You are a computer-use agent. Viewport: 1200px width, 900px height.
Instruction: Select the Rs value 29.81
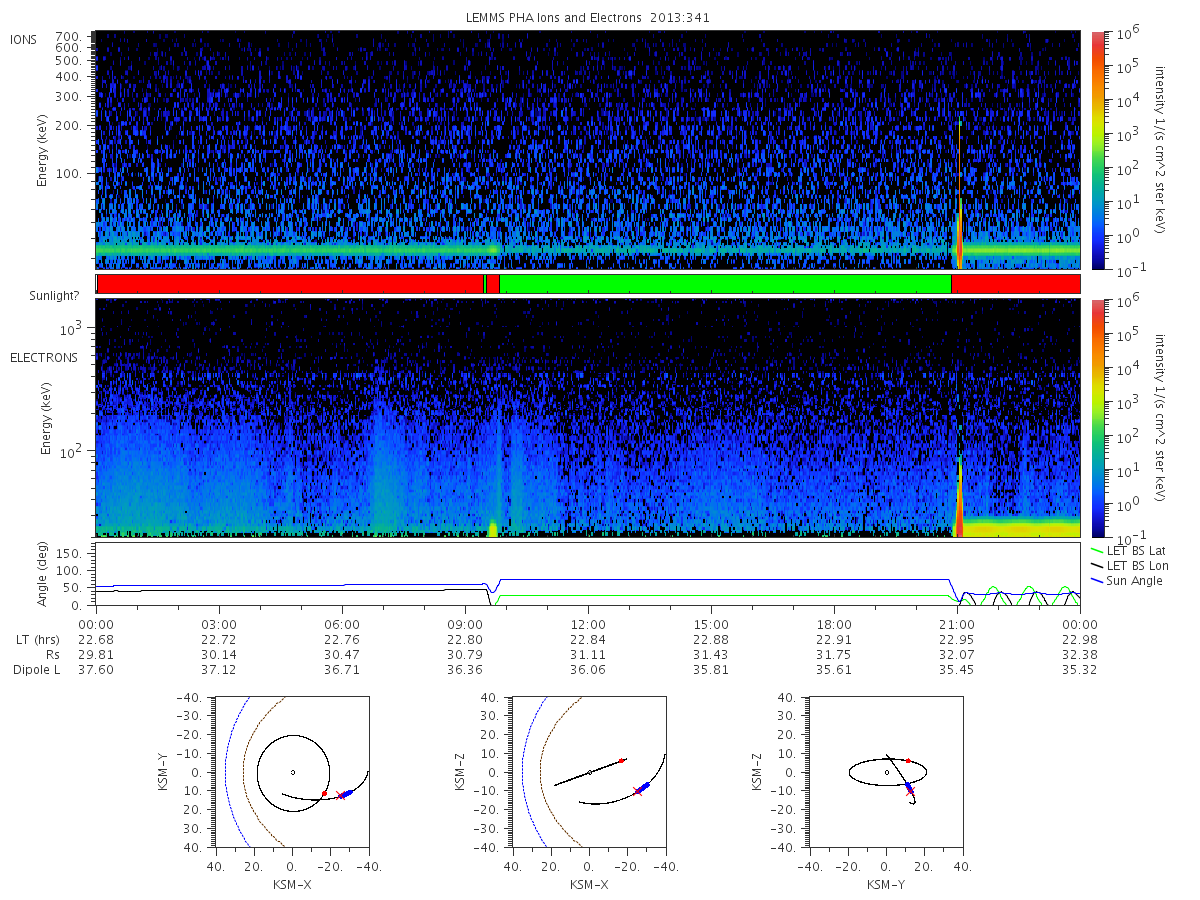pos(96,654)
